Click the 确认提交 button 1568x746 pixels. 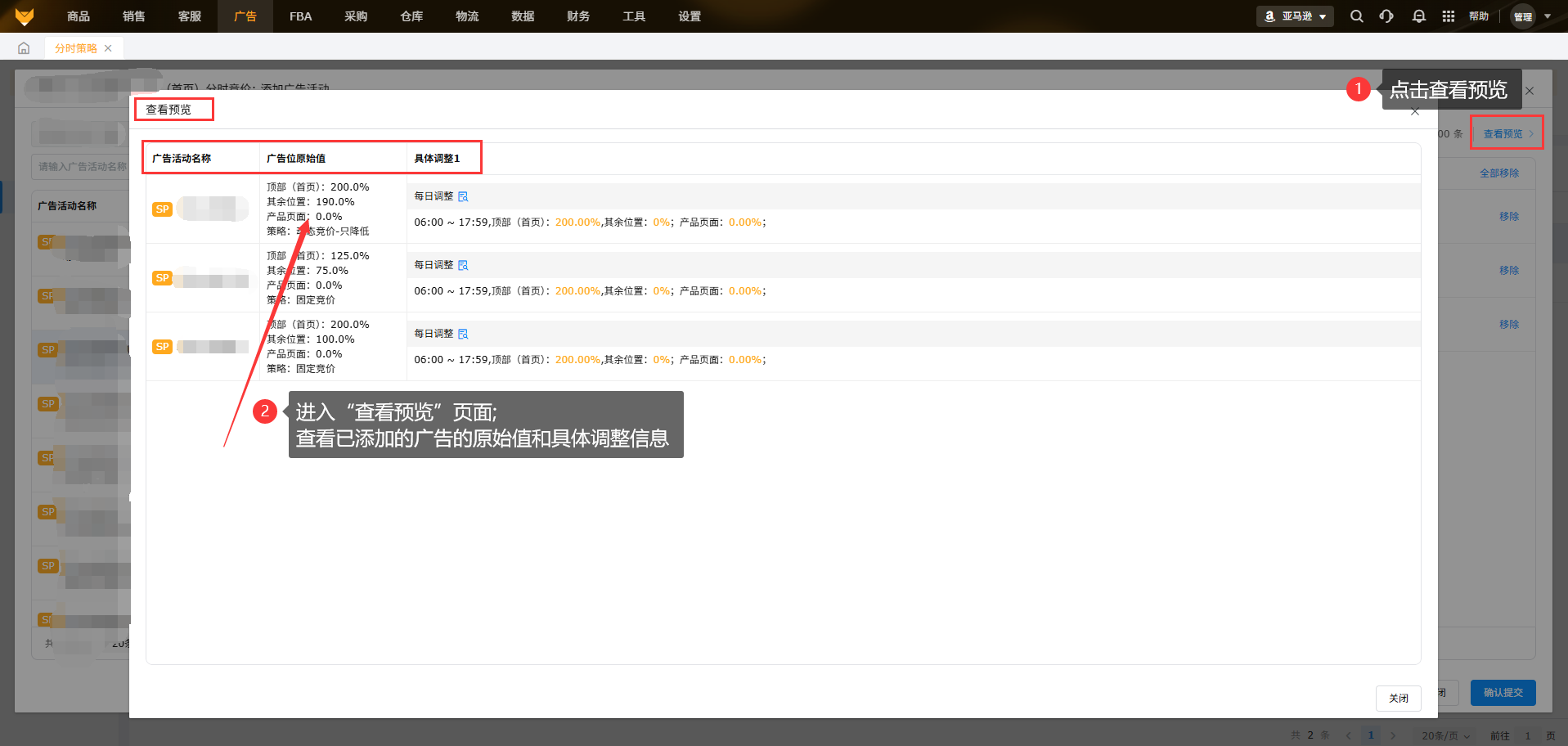[1503, 693]
